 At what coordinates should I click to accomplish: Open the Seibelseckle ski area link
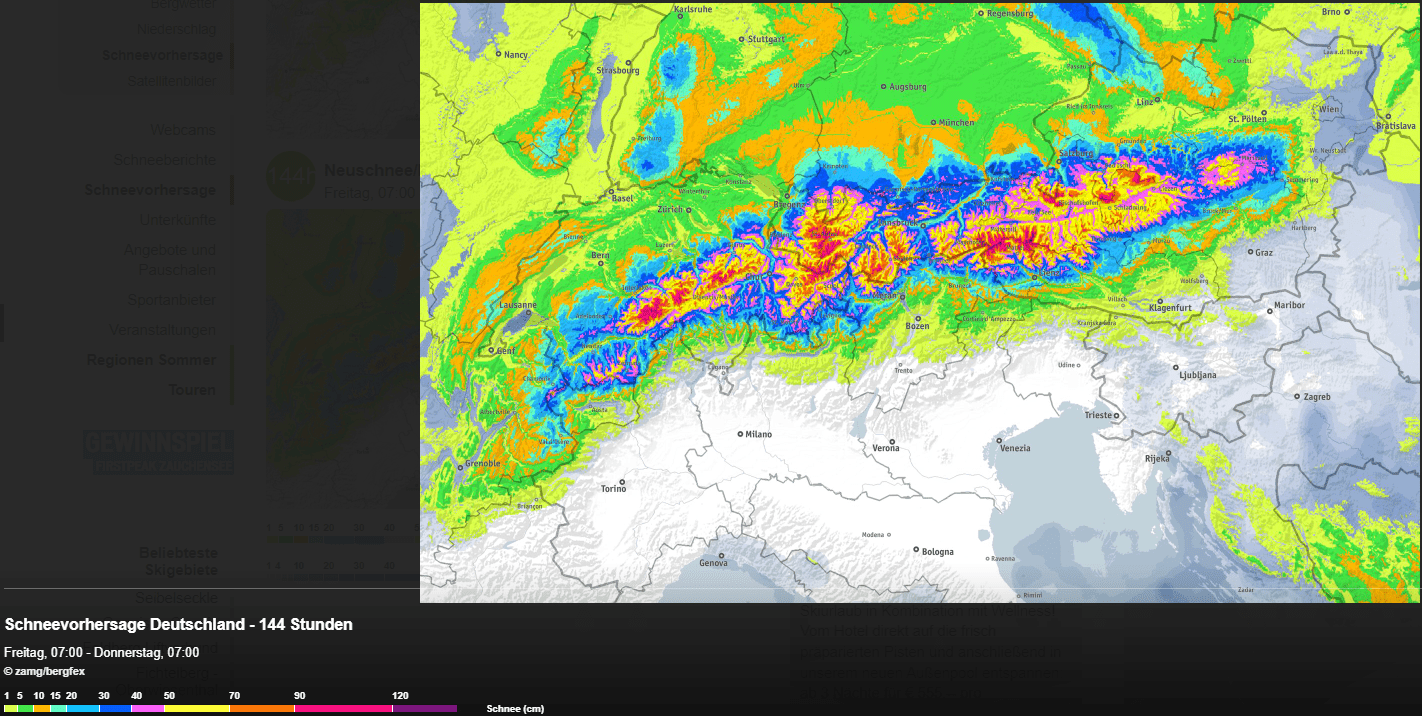(x=176, y=597)
